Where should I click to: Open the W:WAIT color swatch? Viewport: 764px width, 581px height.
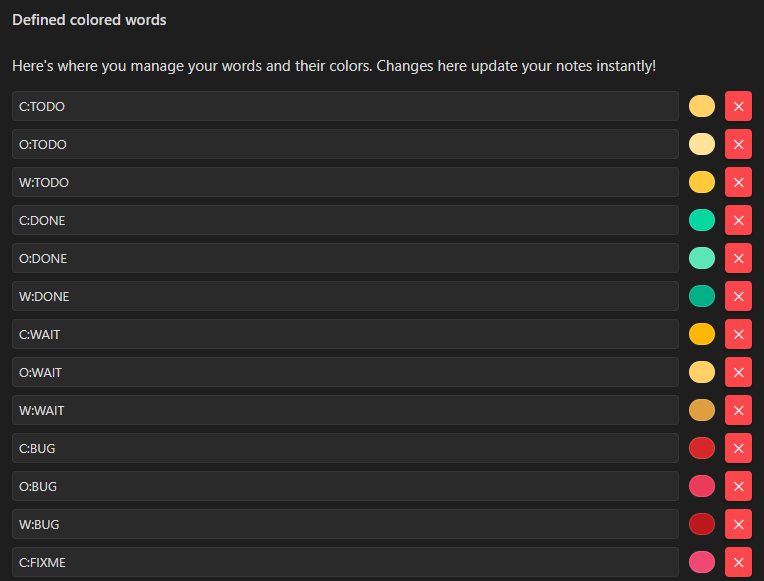[x=702, y=410]
